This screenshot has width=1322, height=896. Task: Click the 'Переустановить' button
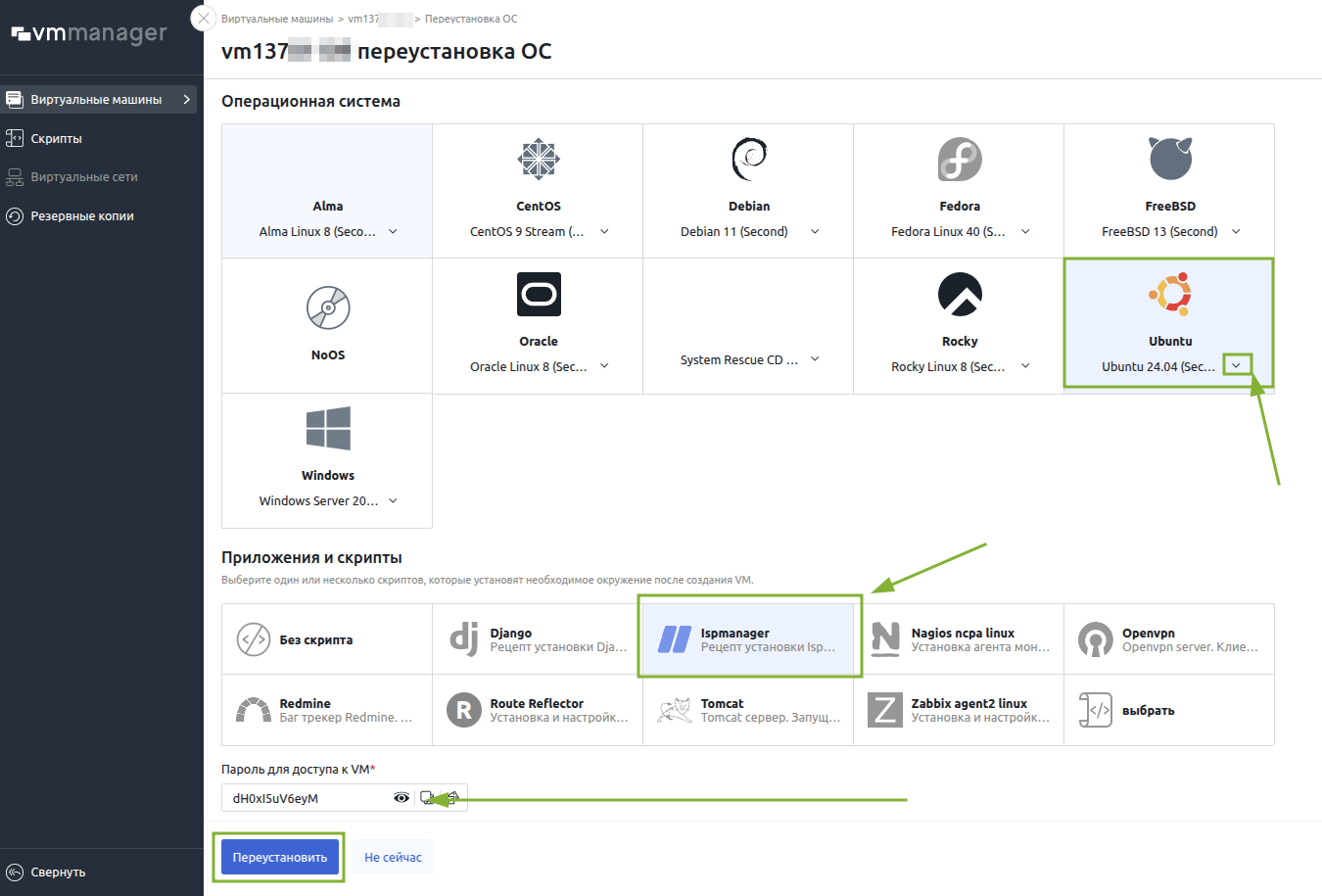[x=280, y=857]
